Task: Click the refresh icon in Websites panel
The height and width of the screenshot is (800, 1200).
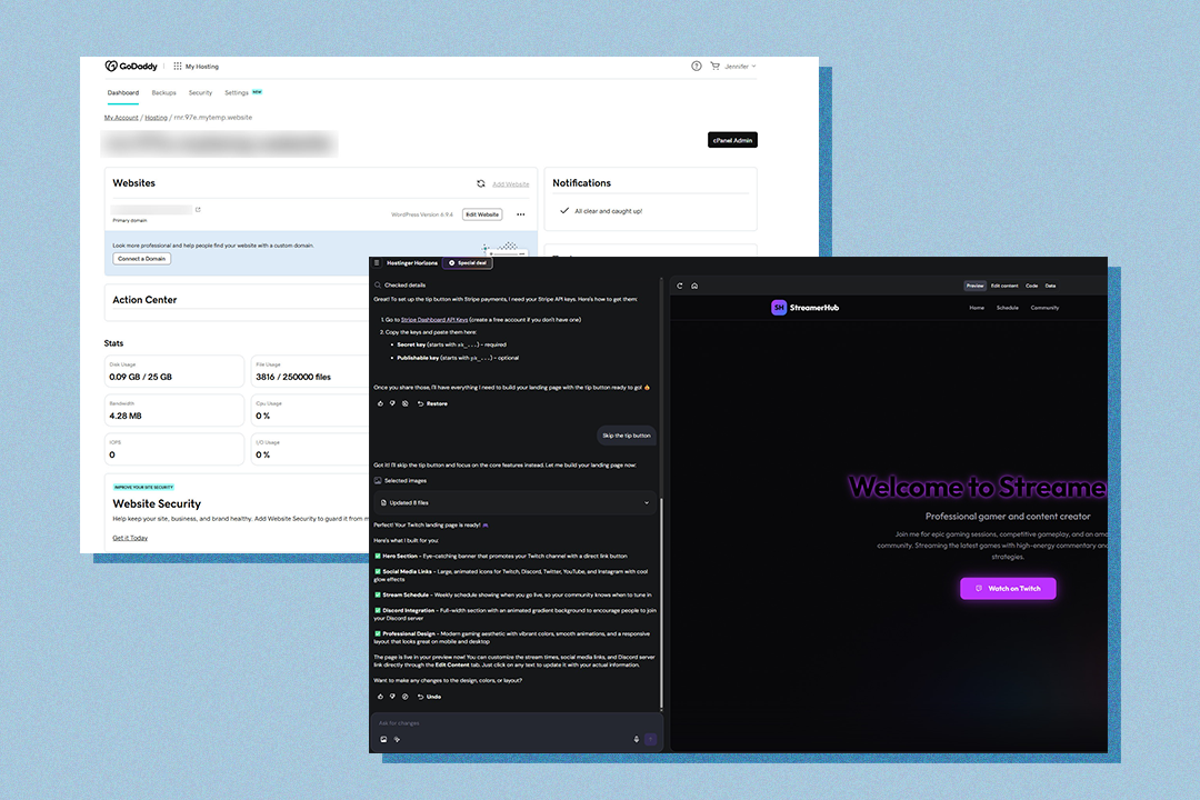Action: click(481, 184)
